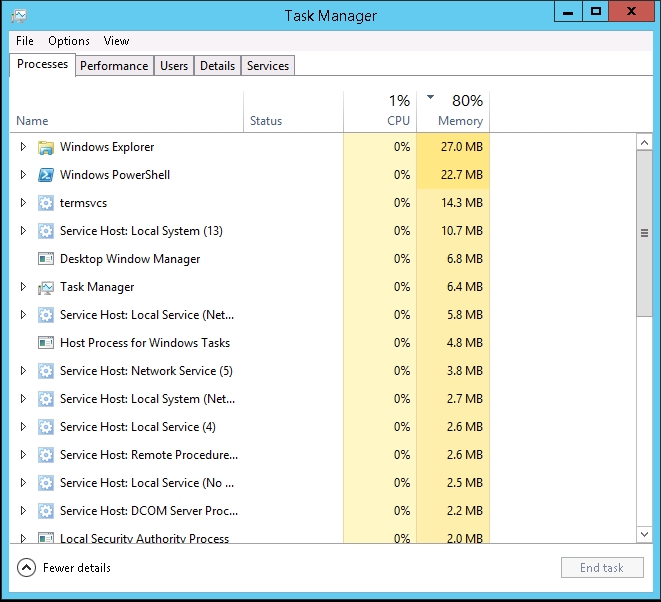Click the 27.0 MB memory value
Image resolution: width=661 pixels, height=602 pixels.
pyautogui.click(x=462, y=147)
